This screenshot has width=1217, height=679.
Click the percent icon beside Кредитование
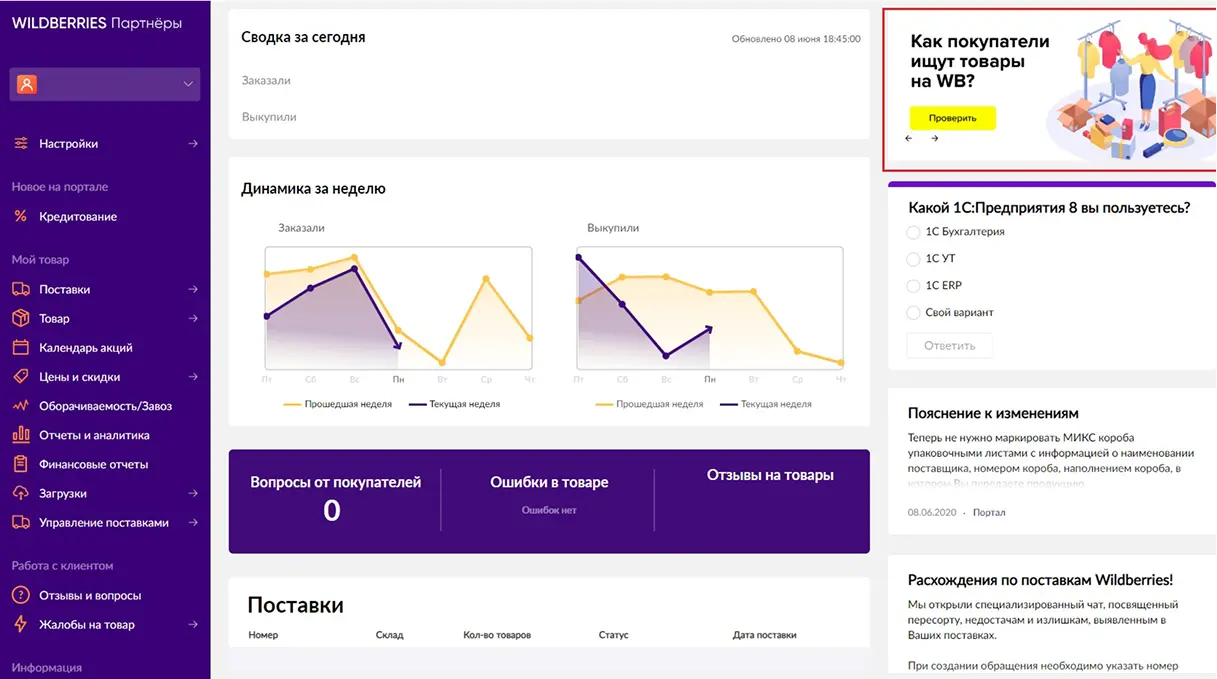[x=21, y=217]
